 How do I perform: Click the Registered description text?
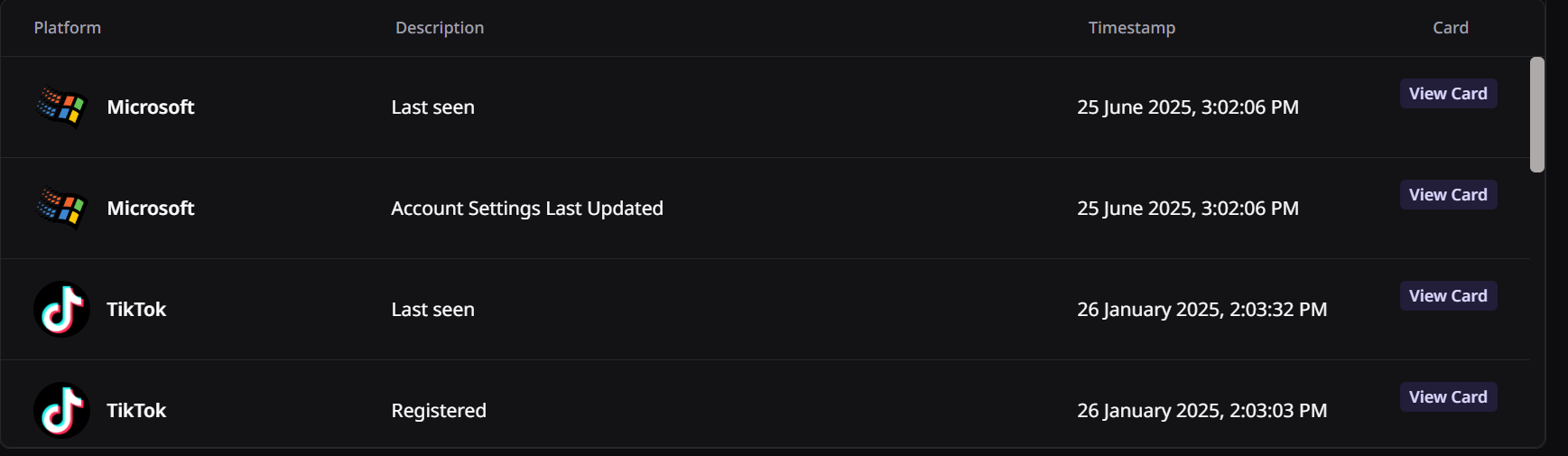click(439, 411)
